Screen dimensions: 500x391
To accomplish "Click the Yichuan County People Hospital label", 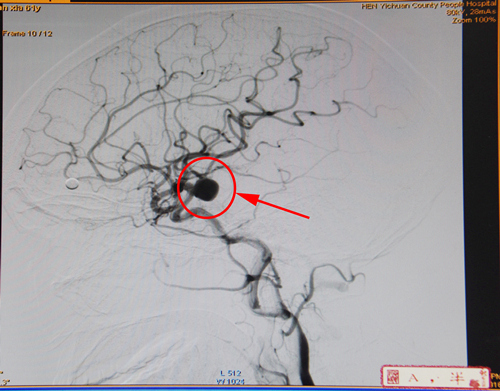I will point(429,5).
